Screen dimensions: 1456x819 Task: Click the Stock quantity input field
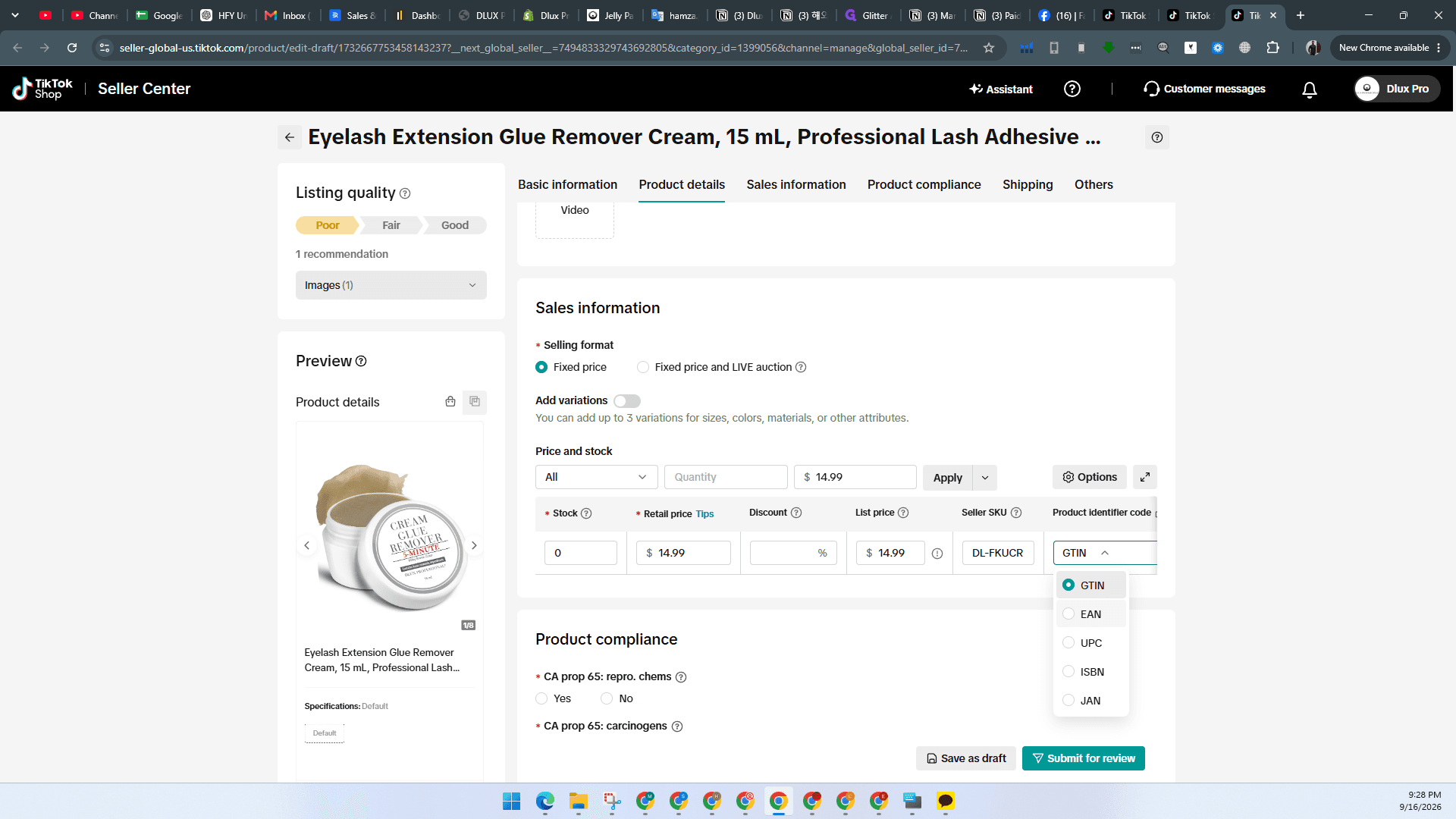(581, 553)
